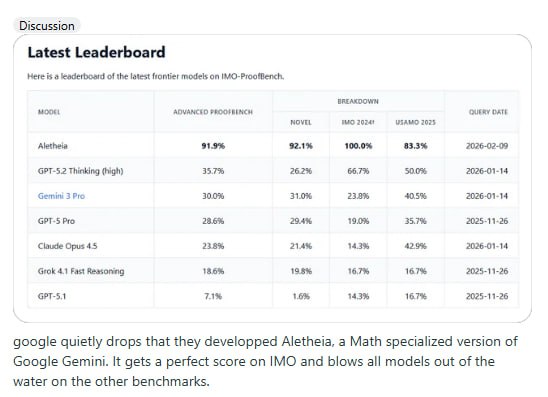Click the post title about Aletheia

pos(266,361)
